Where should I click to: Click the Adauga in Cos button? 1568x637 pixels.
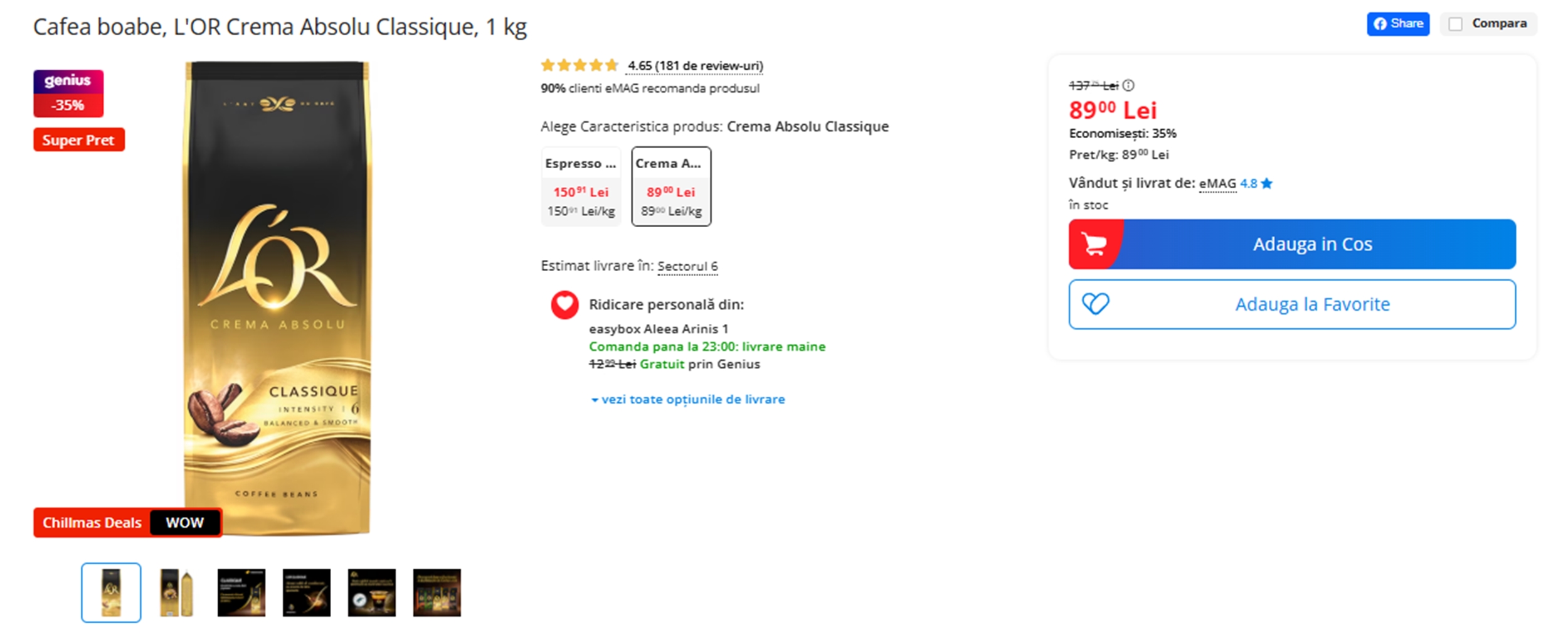[x=1312, y=244]
